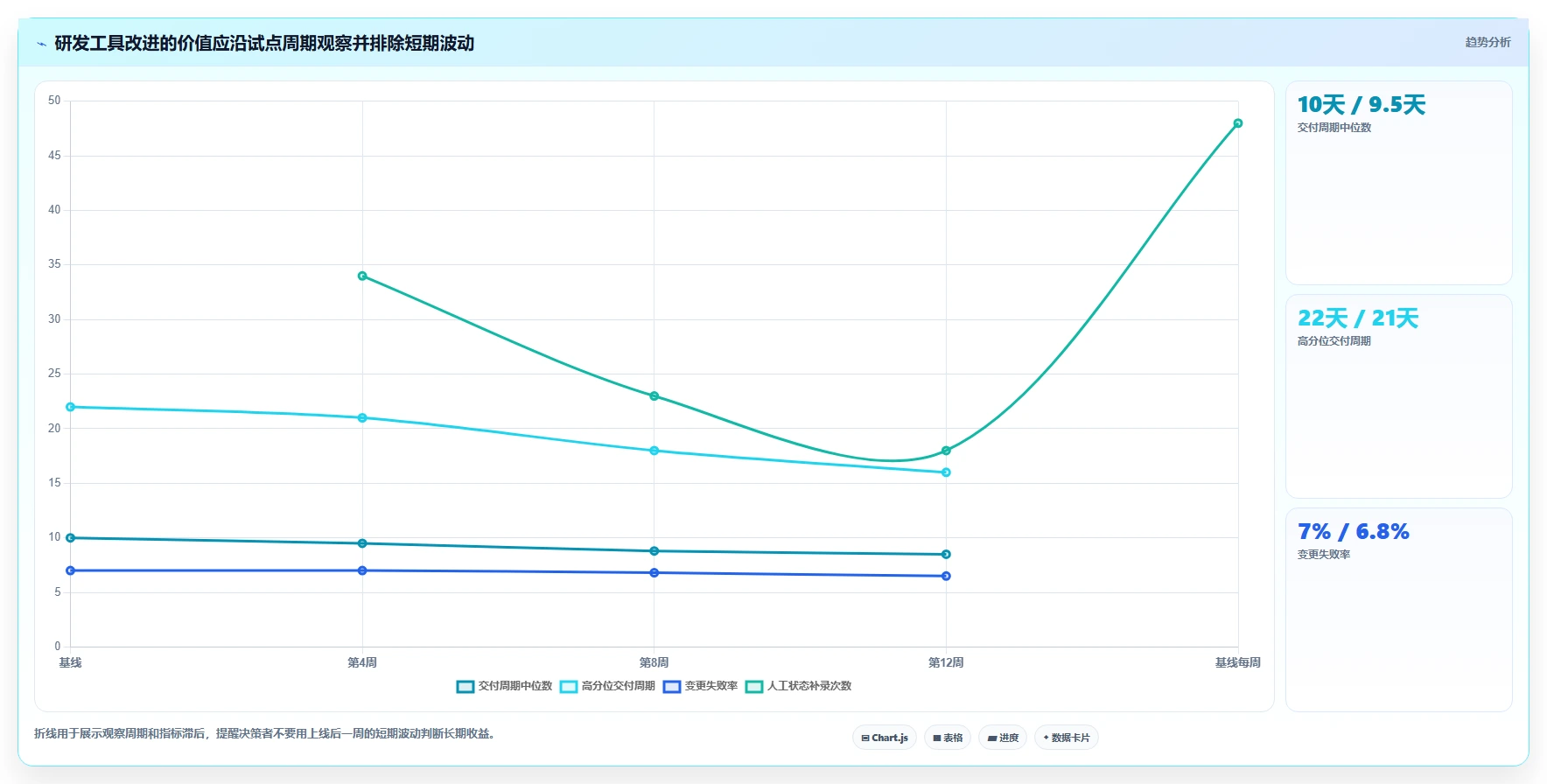The width and height of the screenshot is (1547, 784).
Task: Select the 高分位交付周期 point at 第4周
Action: (362, 417)
